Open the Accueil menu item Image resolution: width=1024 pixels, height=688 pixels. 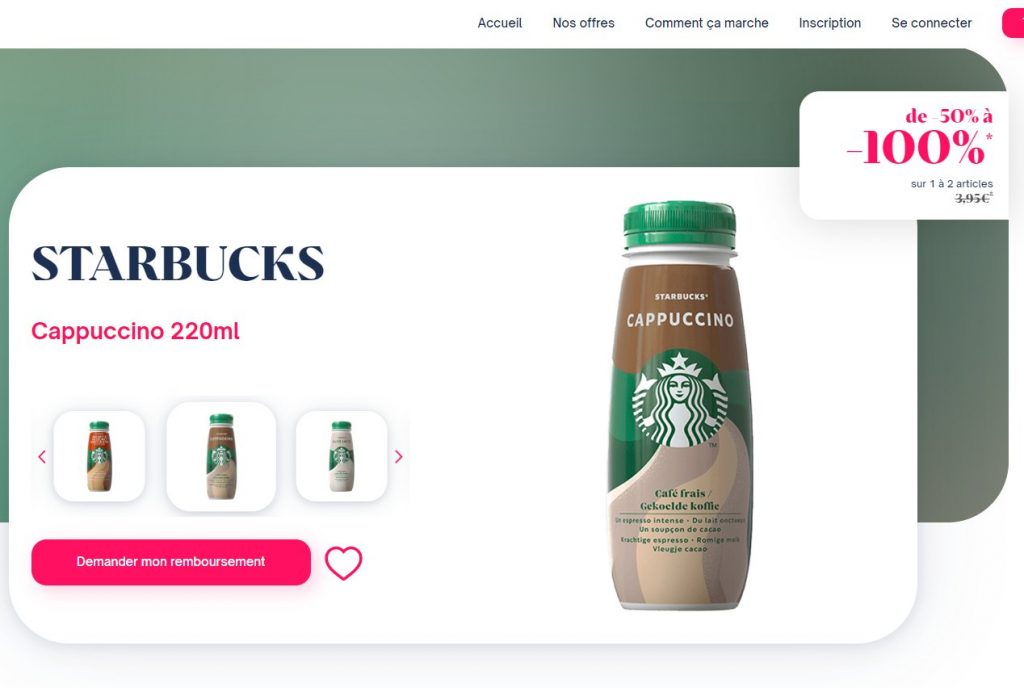500,23
